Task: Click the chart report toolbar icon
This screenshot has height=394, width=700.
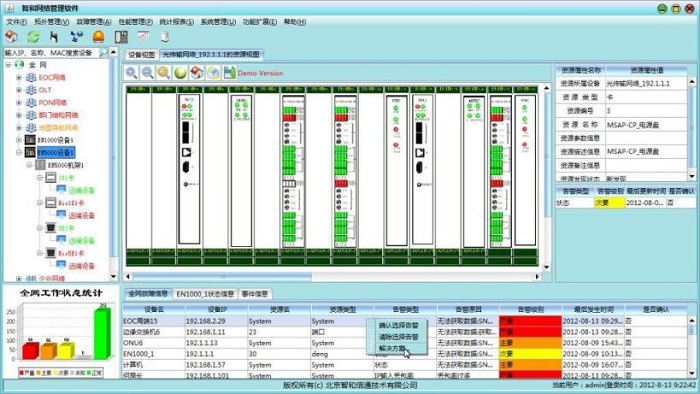Action: tap(143, 36)
